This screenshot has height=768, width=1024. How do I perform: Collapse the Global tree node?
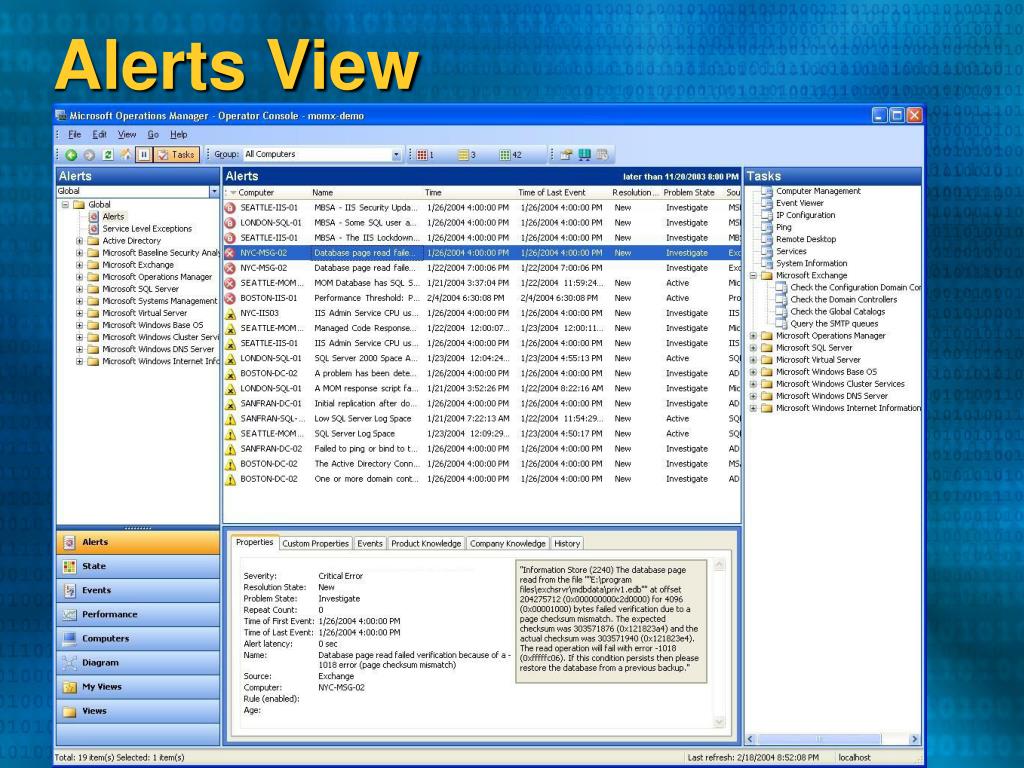65,204
